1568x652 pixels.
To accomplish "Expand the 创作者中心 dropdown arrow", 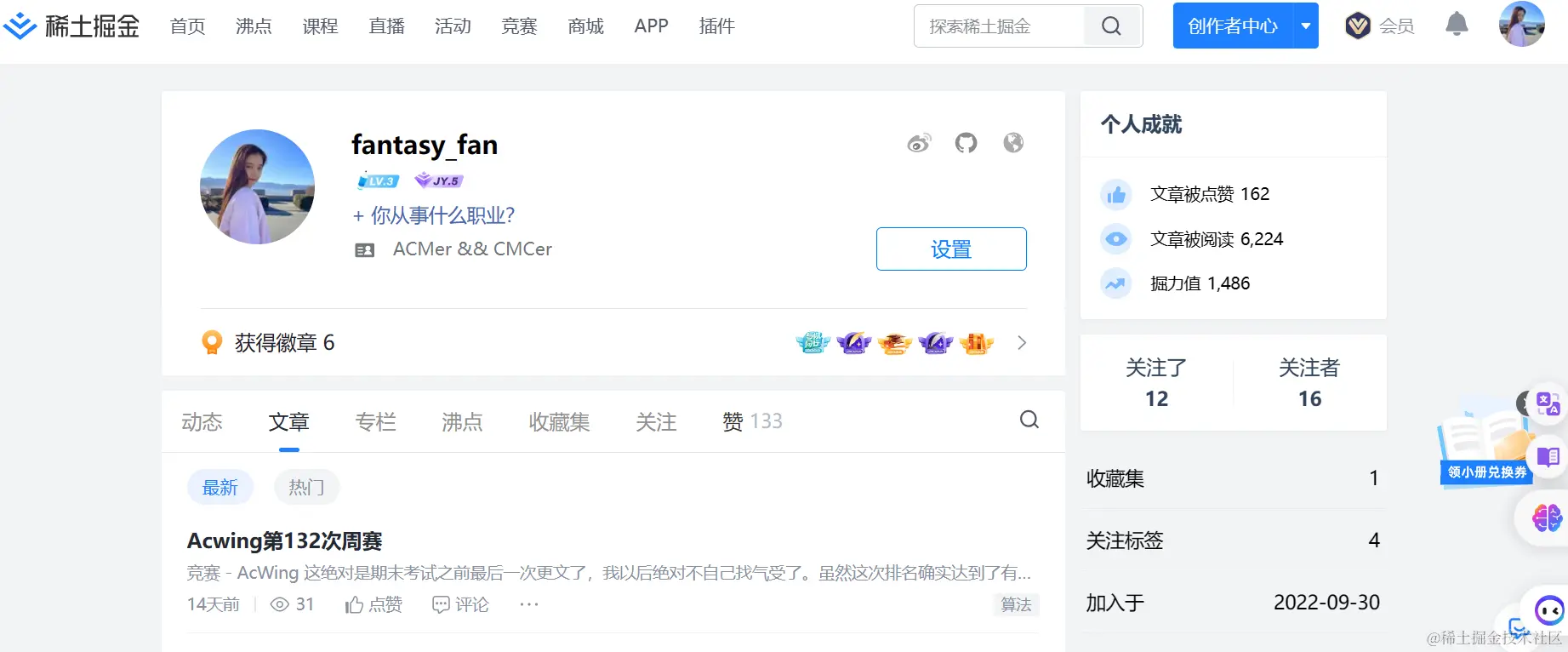I will tap(1306, 26).
